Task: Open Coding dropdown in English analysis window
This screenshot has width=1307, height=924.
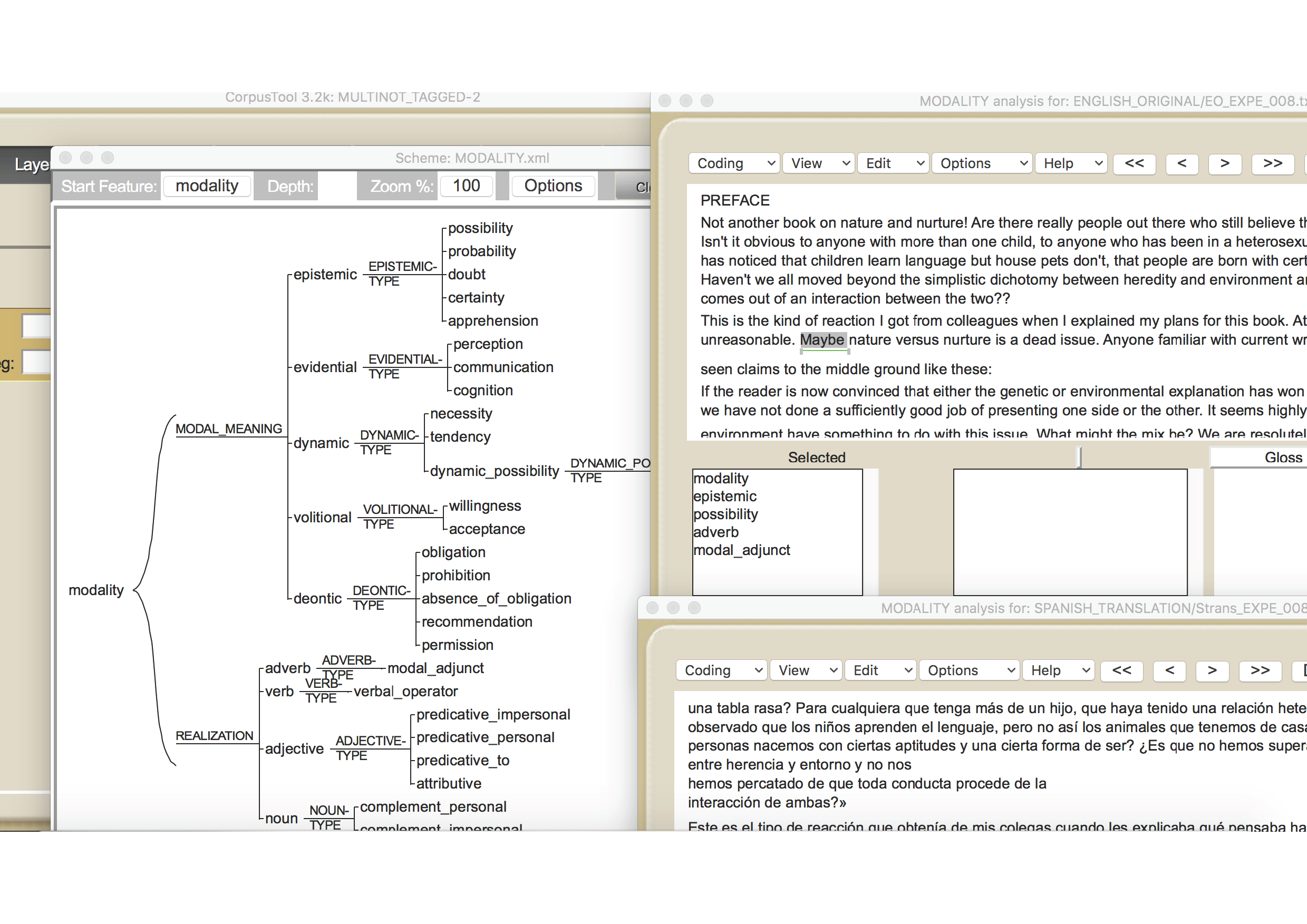Action: tap(734, 164)
